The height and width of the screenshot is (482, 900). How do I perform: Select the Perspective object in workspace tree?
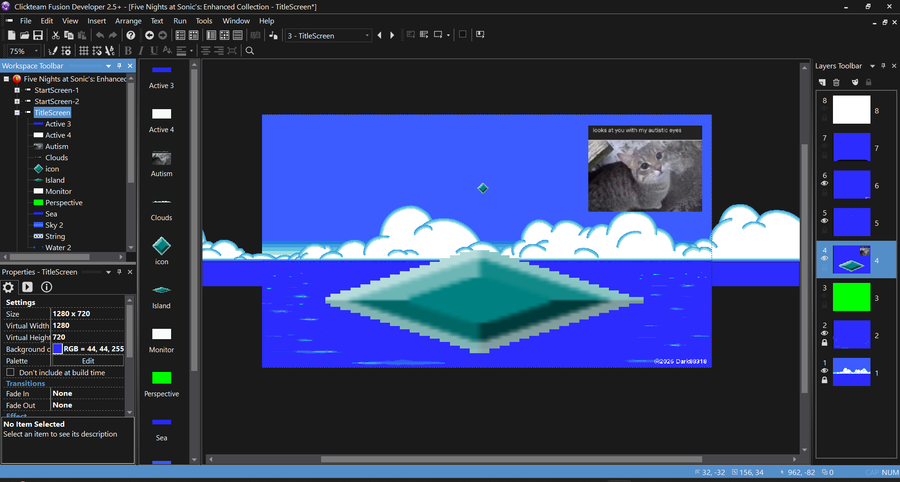pos(64,203)
